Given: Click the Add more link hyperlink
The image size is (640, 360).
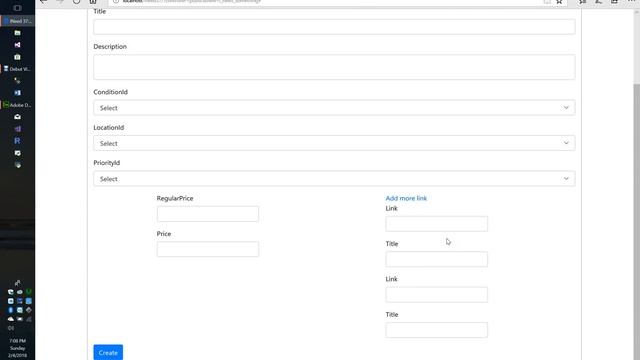Looking at the screenshot, I should coord(406,198).
